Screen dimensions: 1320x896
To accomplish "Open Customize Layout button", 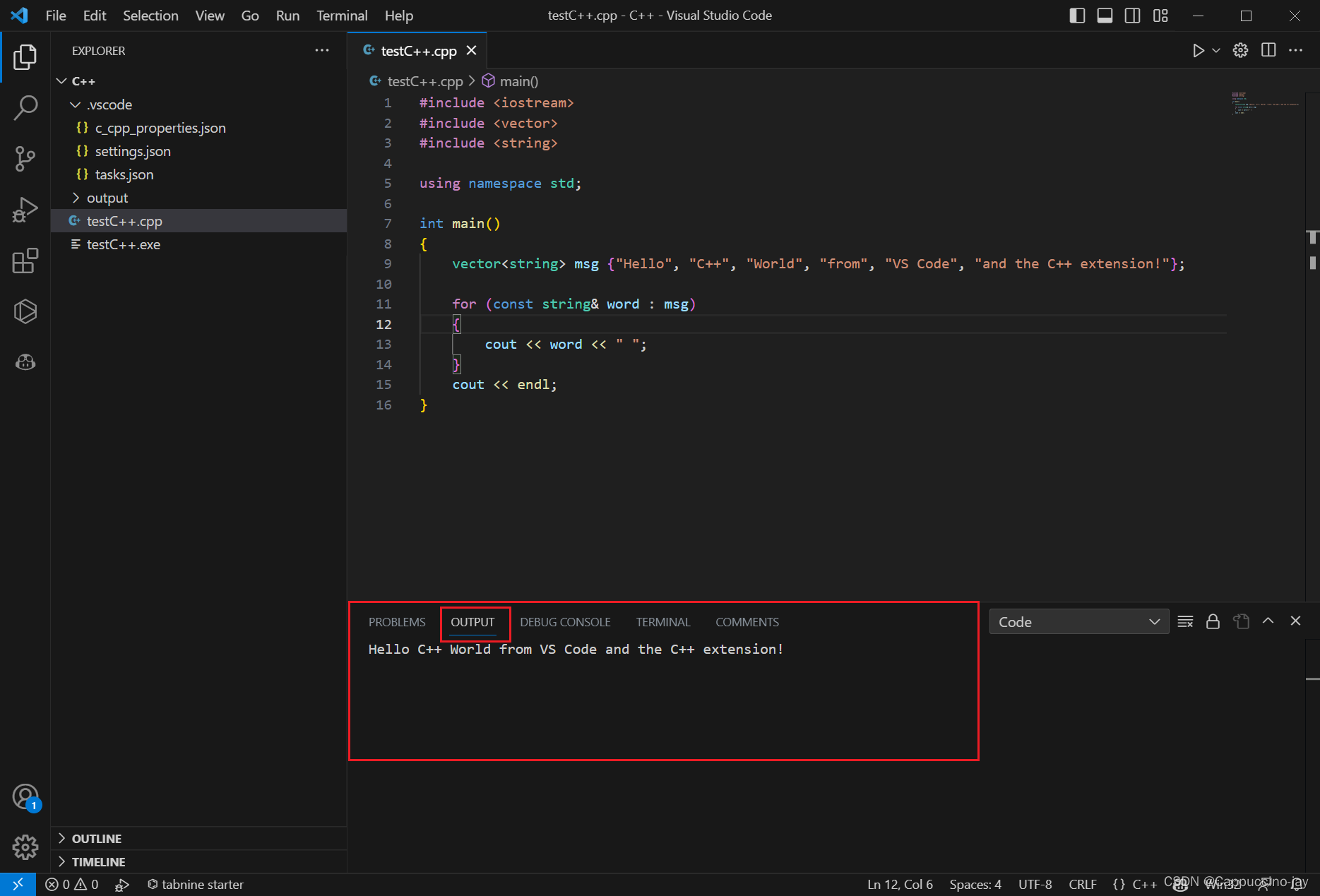I will click(1160, 16).
